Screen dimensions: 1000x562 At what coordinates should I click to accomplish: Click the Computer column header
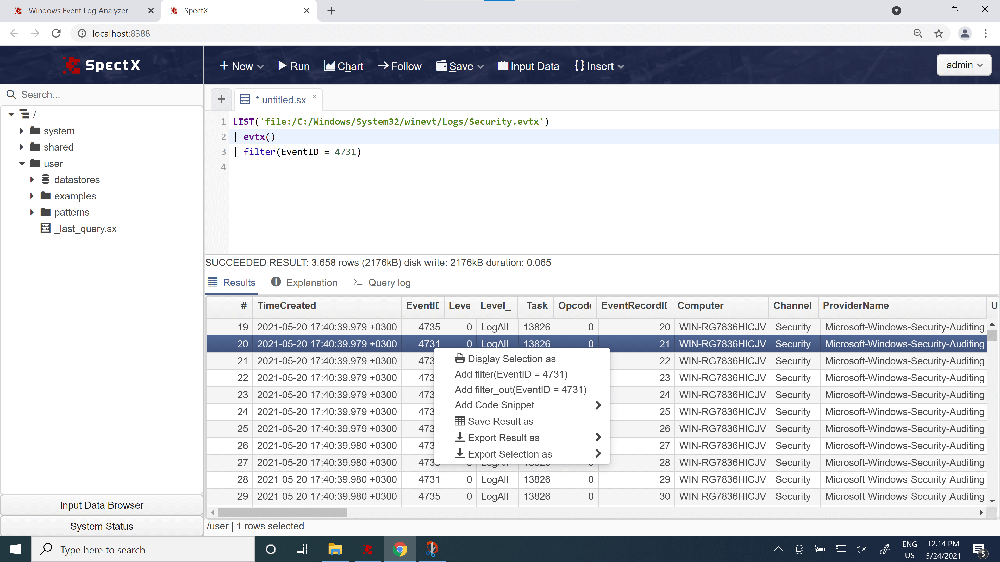721,306
